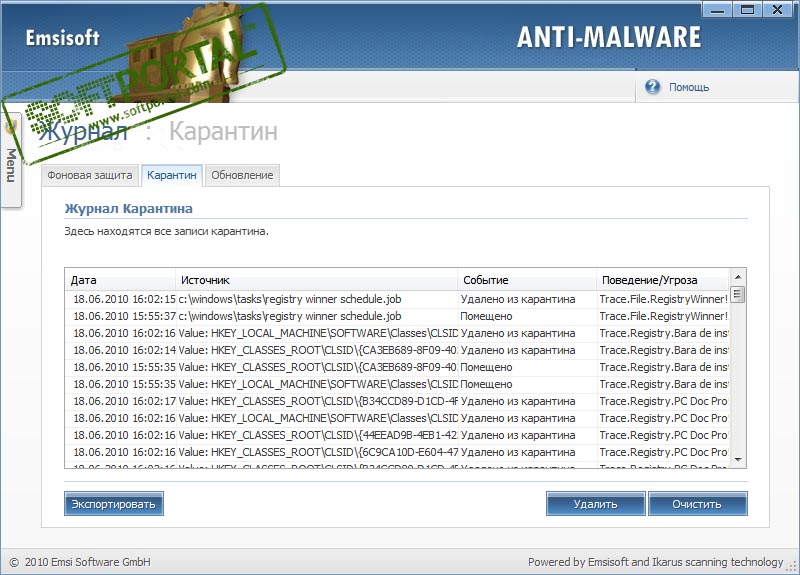Click the Очистить button
800x575 pixels.
coord(697,504)
